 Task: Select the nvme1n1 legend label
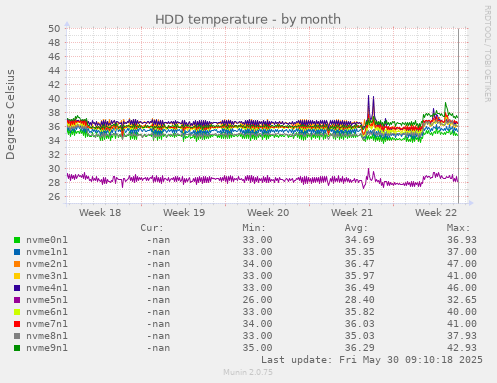pyautogui.click(x=47, y=252)
